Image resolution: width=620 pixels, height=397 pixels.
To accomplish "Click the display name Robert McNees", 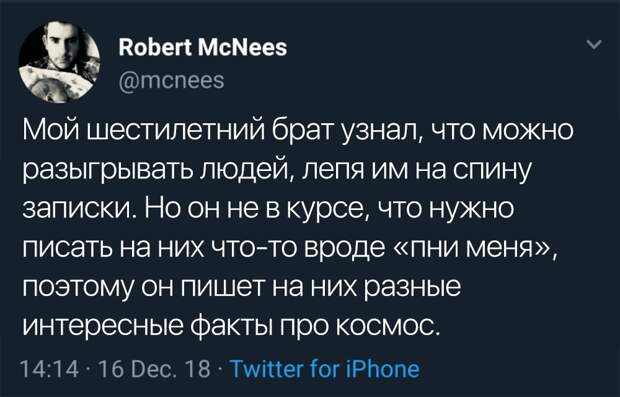I will (x=203, y=48).
